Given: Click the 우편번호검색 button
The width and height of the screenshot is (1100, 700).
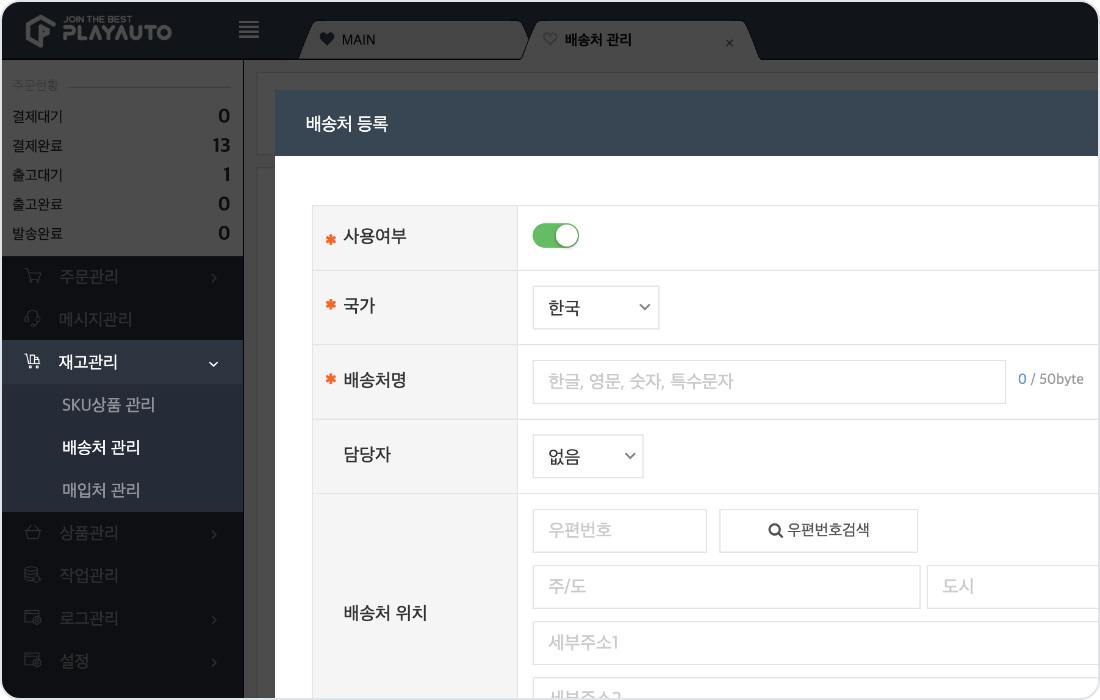Looking at the screenshot, I should (818, 530).
